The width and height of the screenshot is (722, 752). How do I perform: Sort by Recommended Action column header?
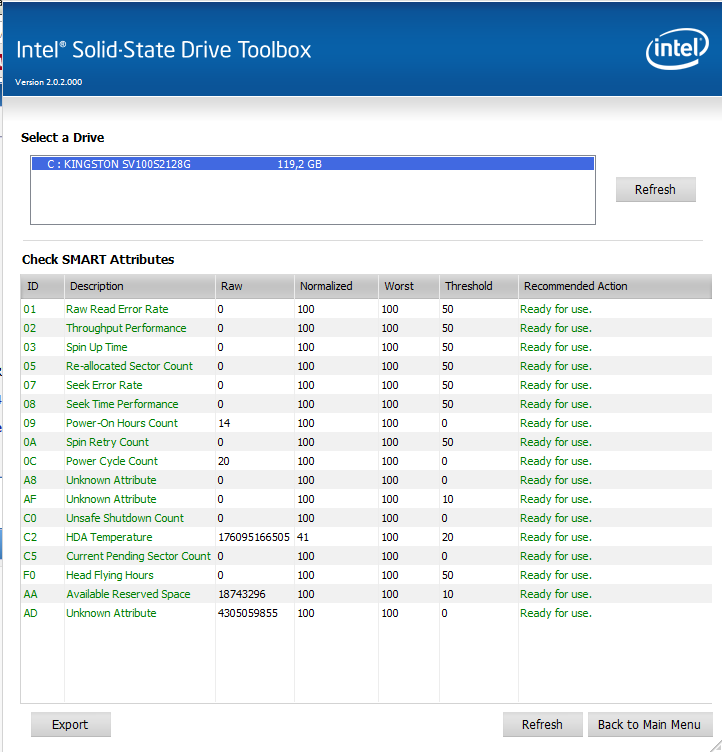615,286
